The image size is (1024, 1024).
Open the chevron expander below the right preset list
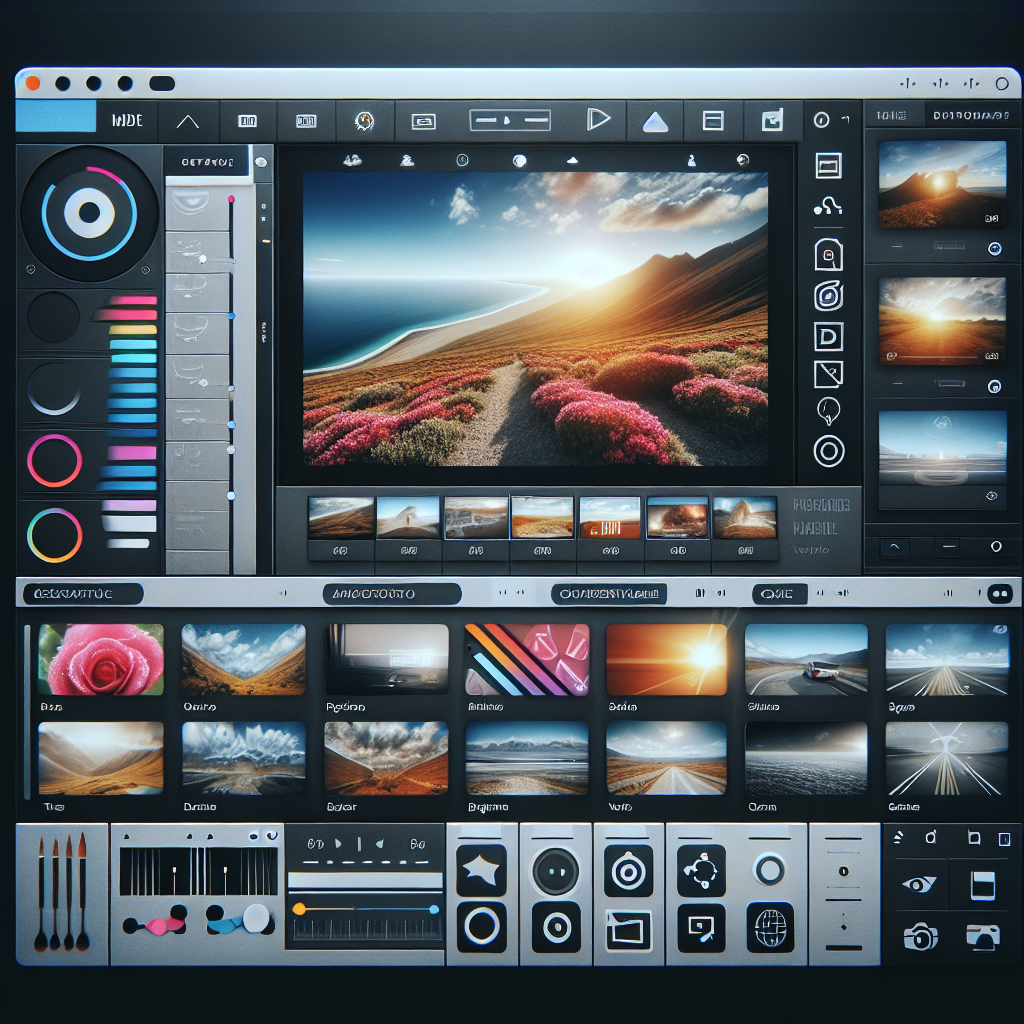(x=894, y=547)
